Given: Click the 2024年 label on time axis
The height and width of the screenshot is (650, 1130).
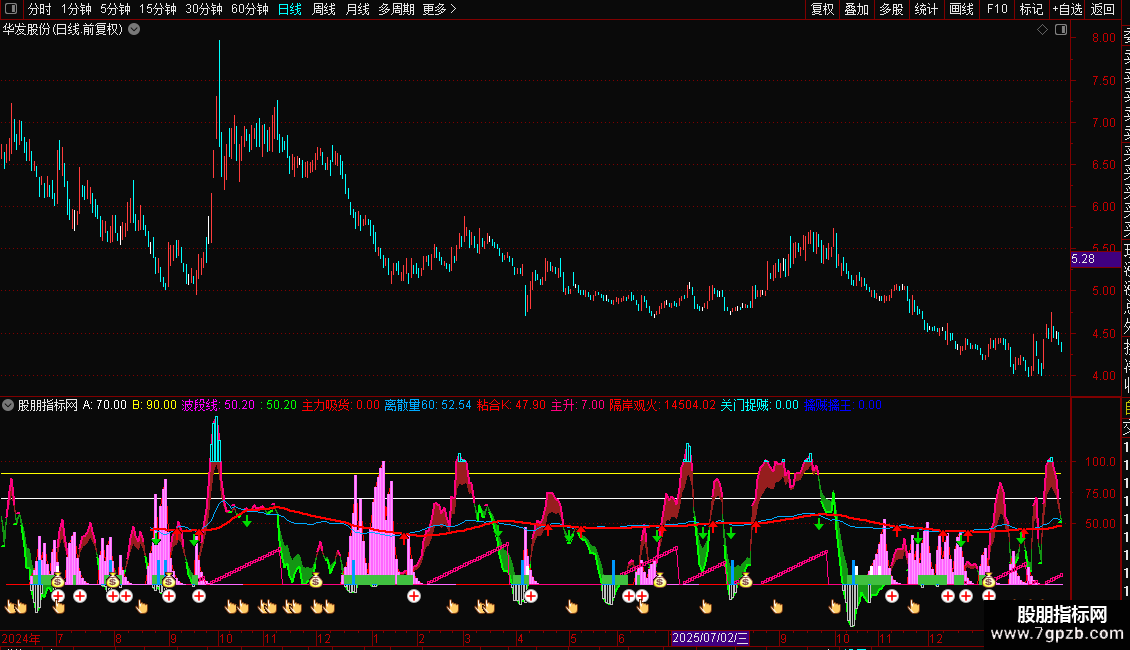Looking at the screenshot, I should pos(21,638).
